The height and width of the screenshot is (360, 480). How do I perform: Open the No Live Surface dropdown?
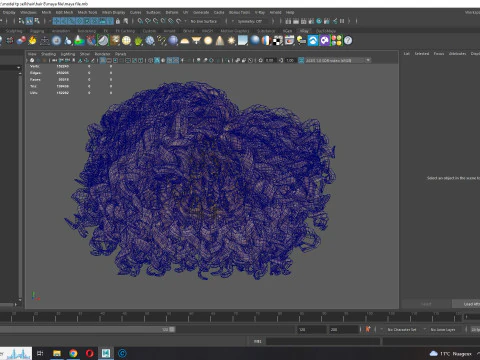pos(204,21)
